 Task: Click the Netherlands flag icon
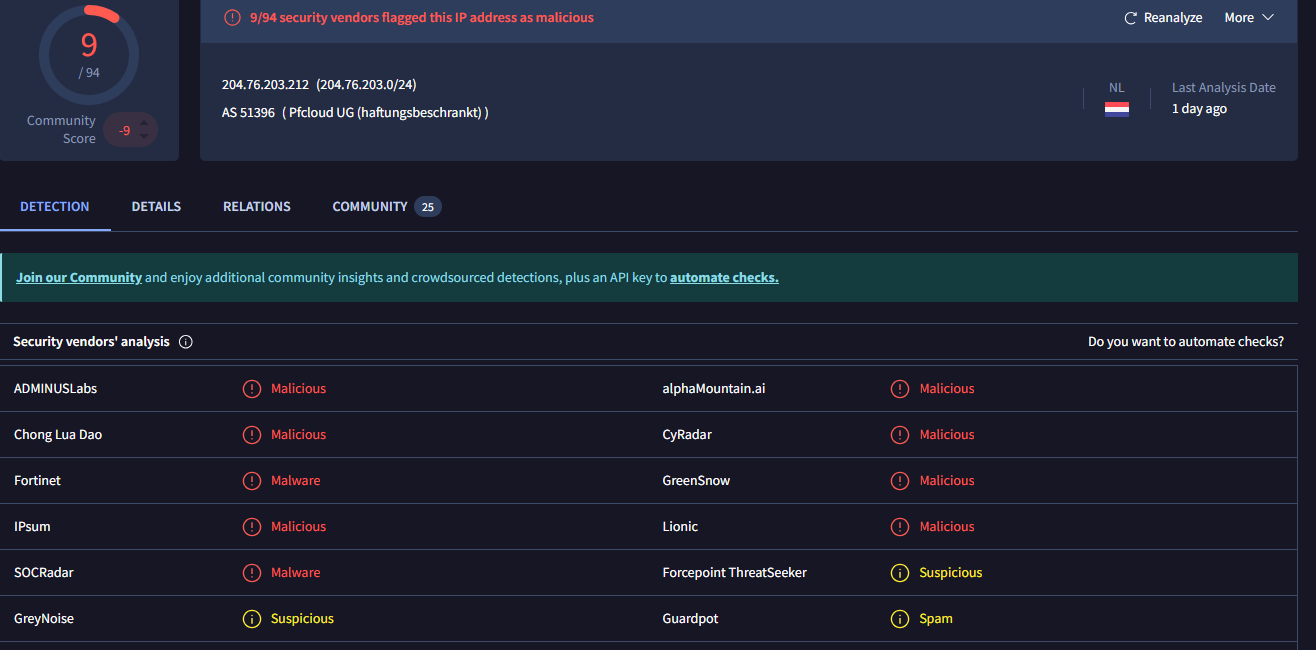(1116, 109)
